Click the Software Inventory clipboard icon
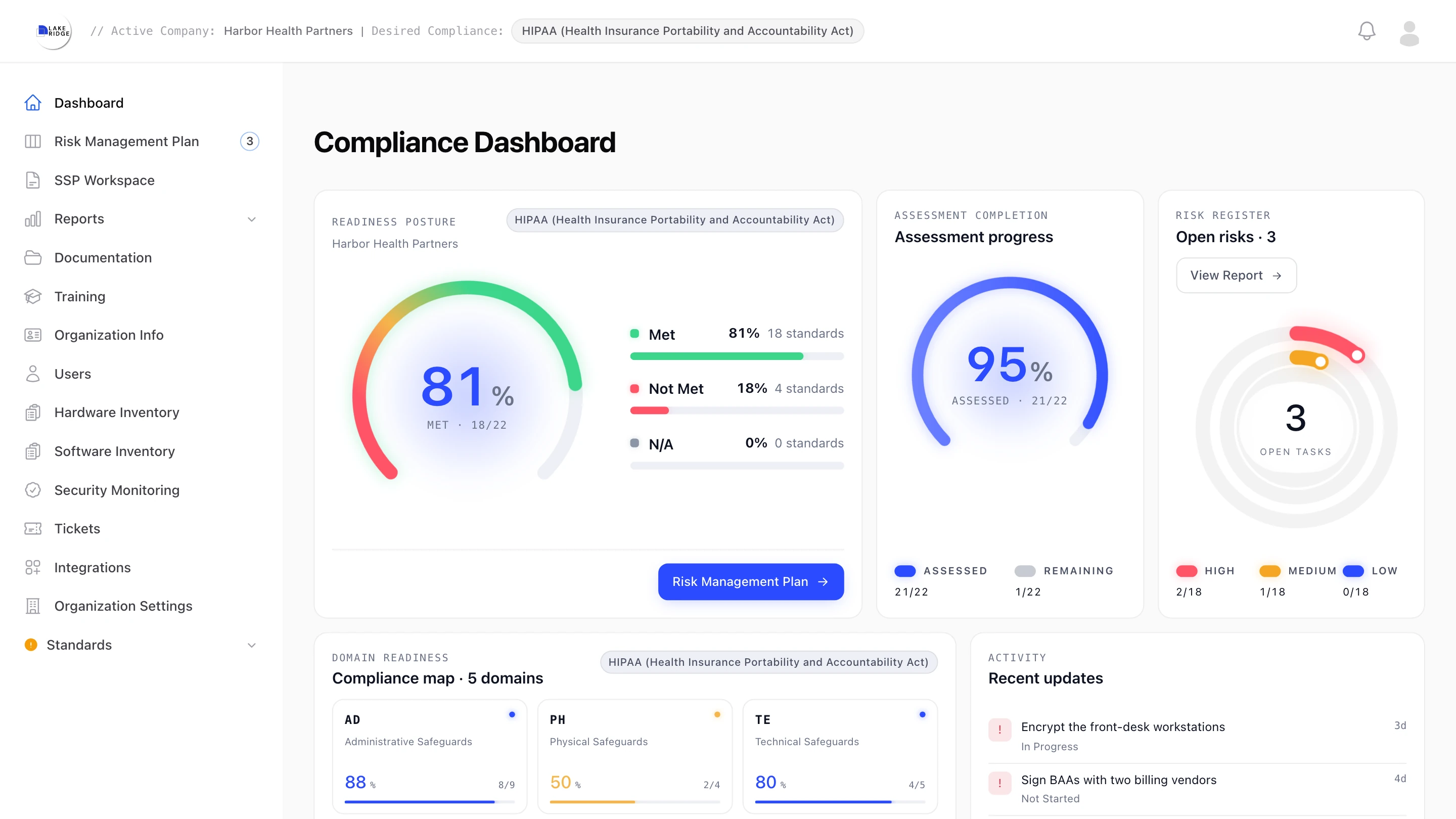This screenshot has height=819, width=1456. (33, 451)
